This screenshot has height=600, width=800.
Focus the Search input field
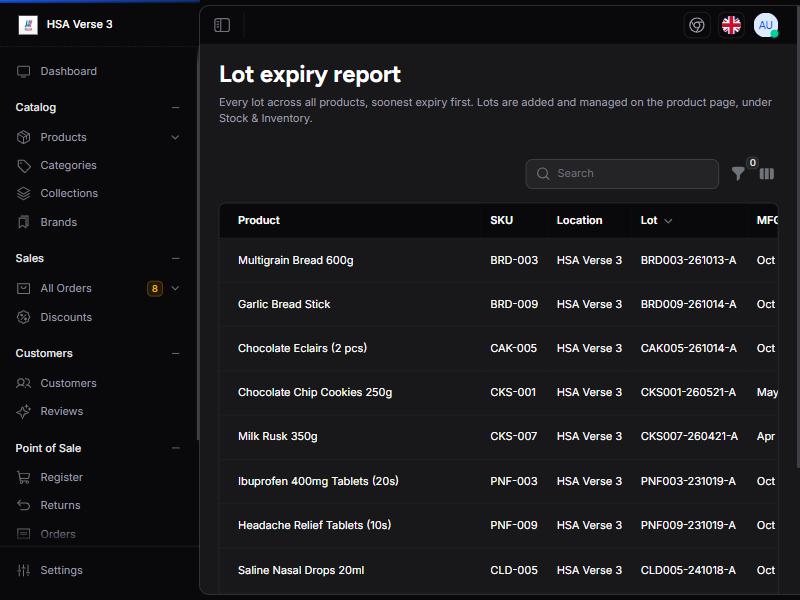622,174
